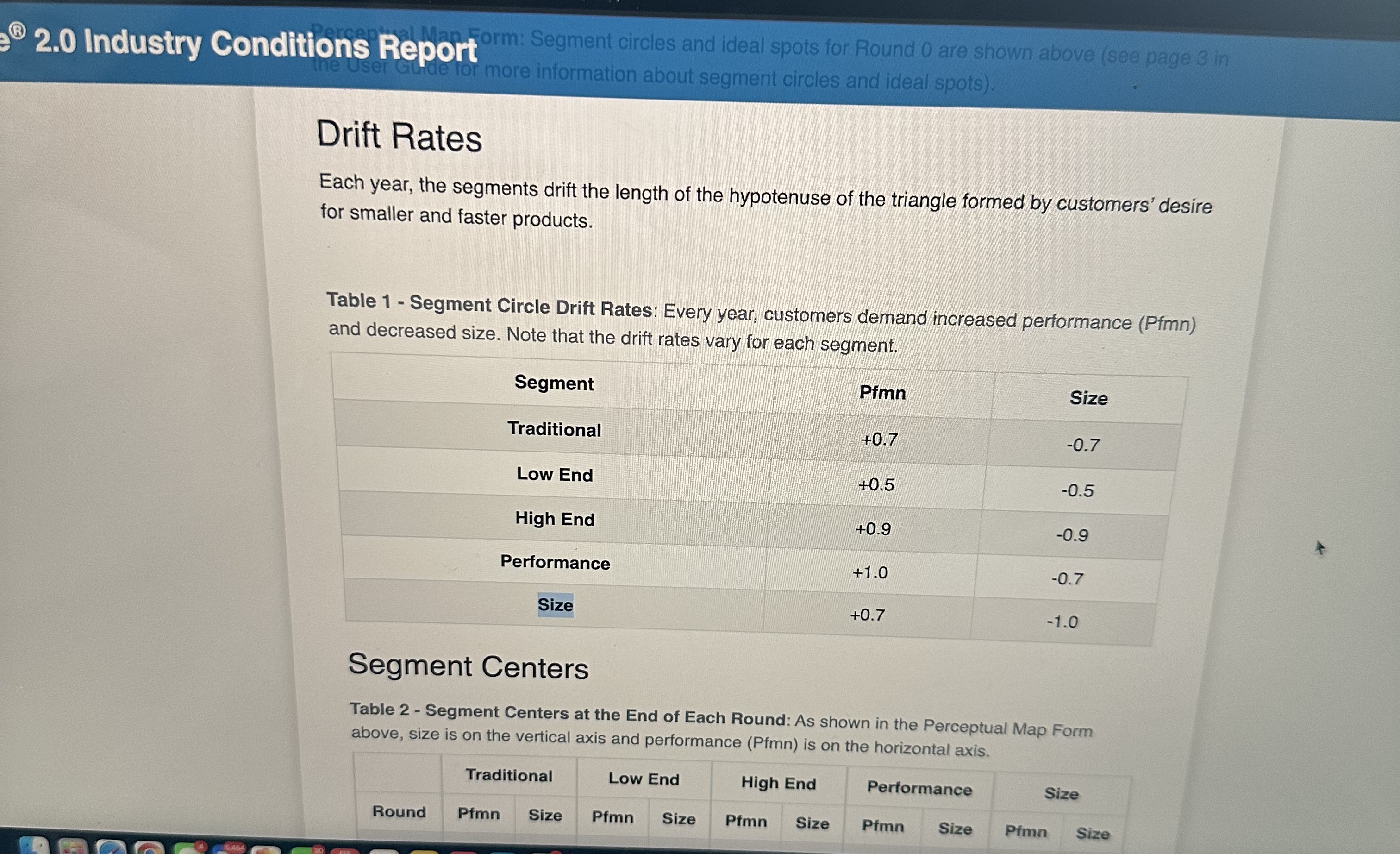
Task: Click Performance +1.0 Pfmn cell
Action: pos(870,572)
